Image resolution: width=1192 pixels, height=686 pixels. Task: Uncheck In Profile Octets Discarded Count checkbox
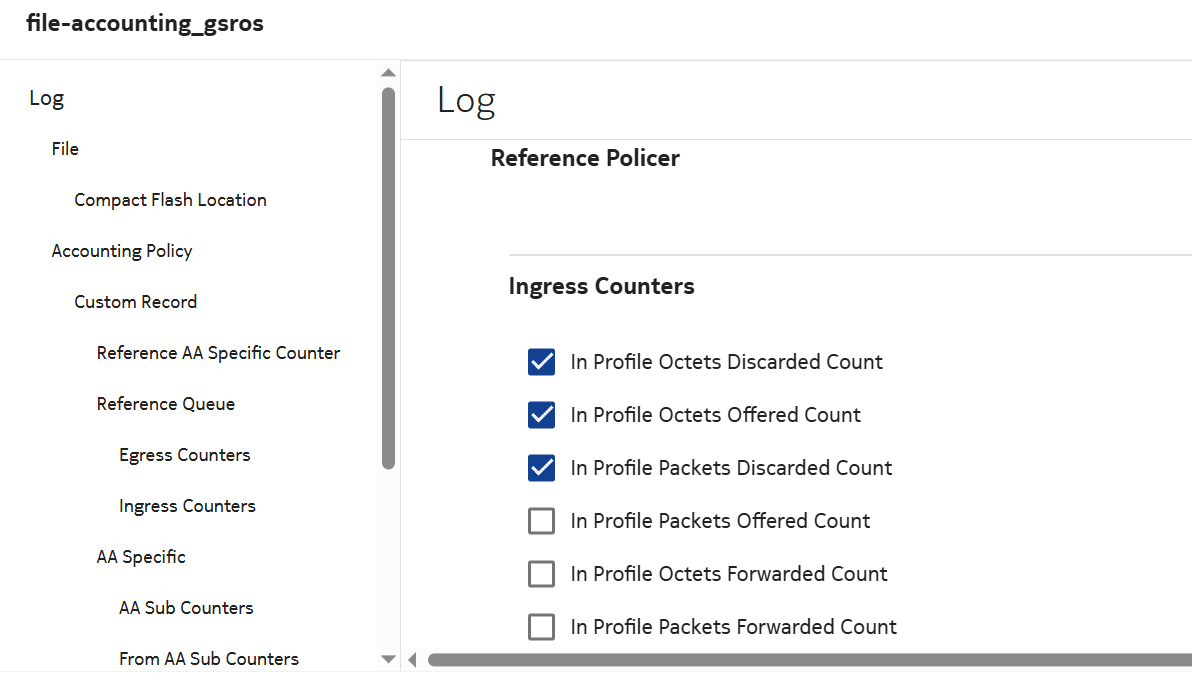point(541,362)
